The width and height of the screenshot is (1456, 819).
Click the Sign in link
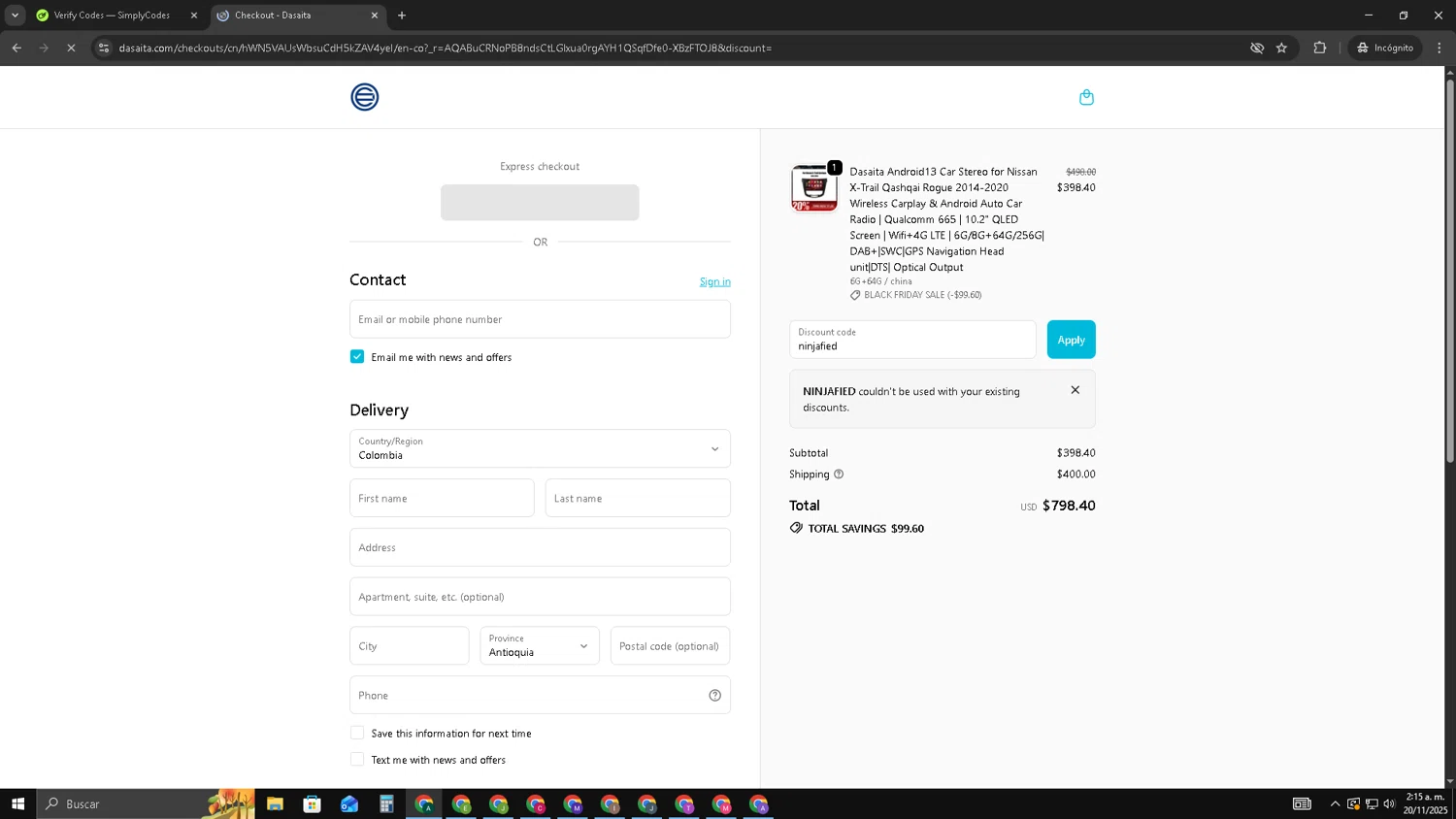coord(714,281)
